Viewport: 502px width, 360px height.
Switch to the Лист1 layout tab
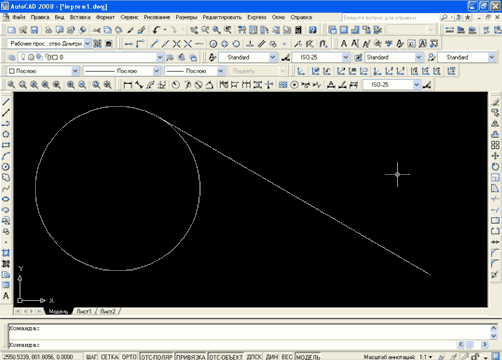coord(84,311)
